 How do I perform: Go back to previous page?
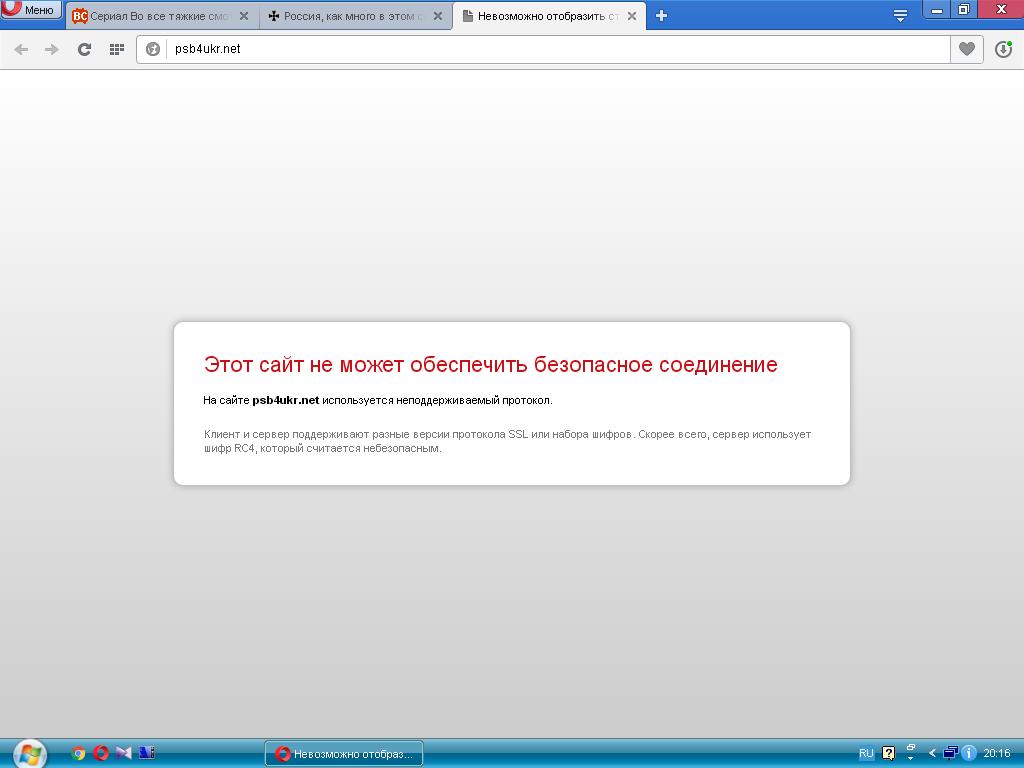click(21, 50)
